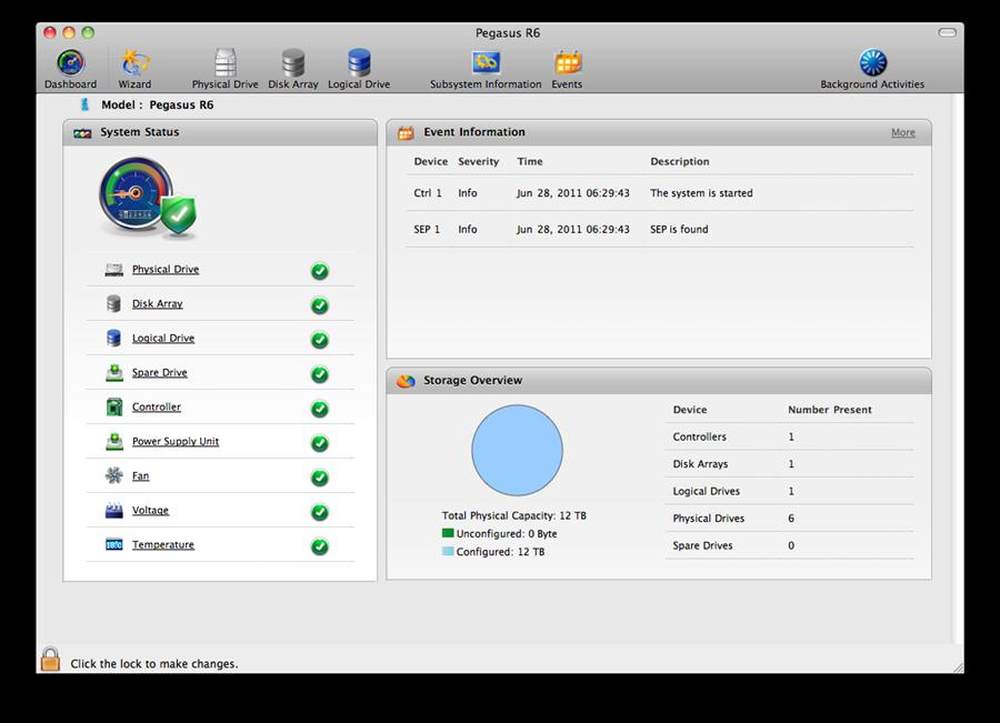The width and height of the screenshot is (1000, 723).
Task: Click the Logical Drive row icon in System Status
Action: pos(114,339)
